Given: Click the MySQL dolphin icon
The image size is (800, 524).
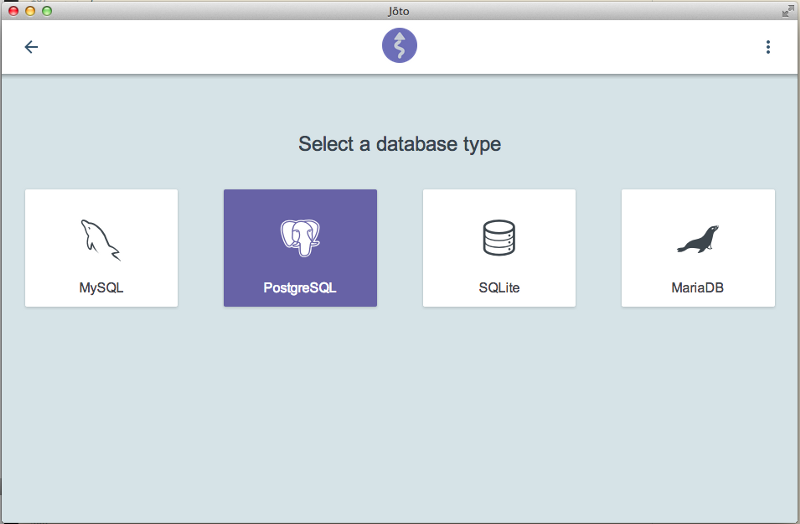Looking at the screenshot, I should 100,238.
